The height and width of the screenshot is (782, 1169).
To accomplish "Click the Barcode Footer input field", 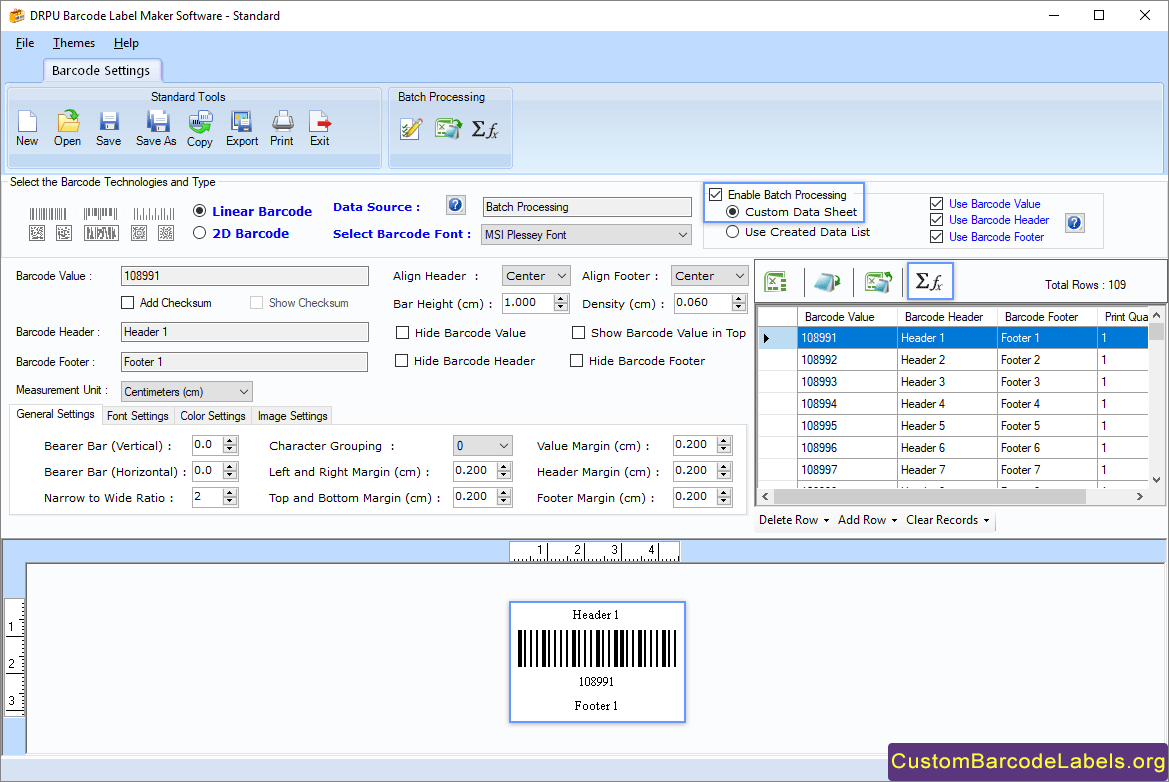I will [245, 362].
